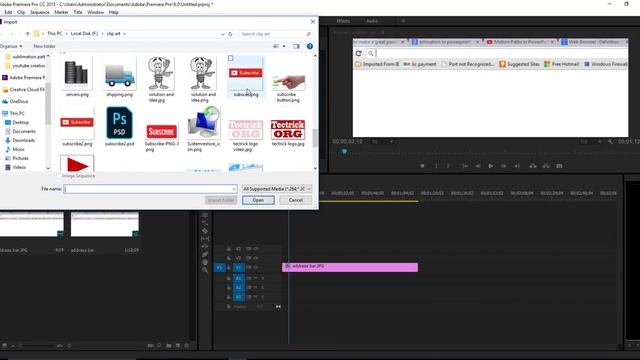
Task: Open the Sequence menu
Action: click(x=40, y=12)
